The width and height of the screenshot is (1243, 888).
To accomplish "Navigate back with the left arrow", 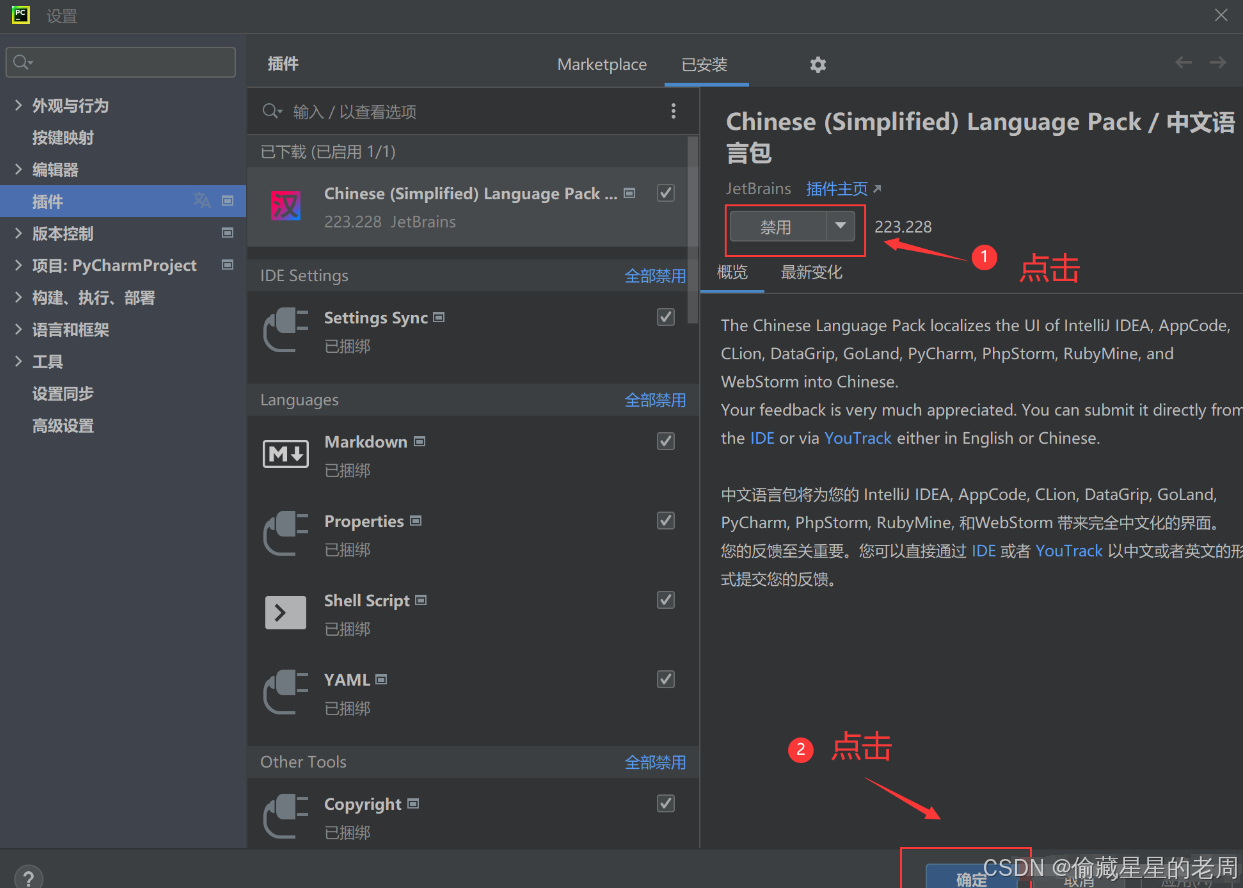I will point(1184,63).
